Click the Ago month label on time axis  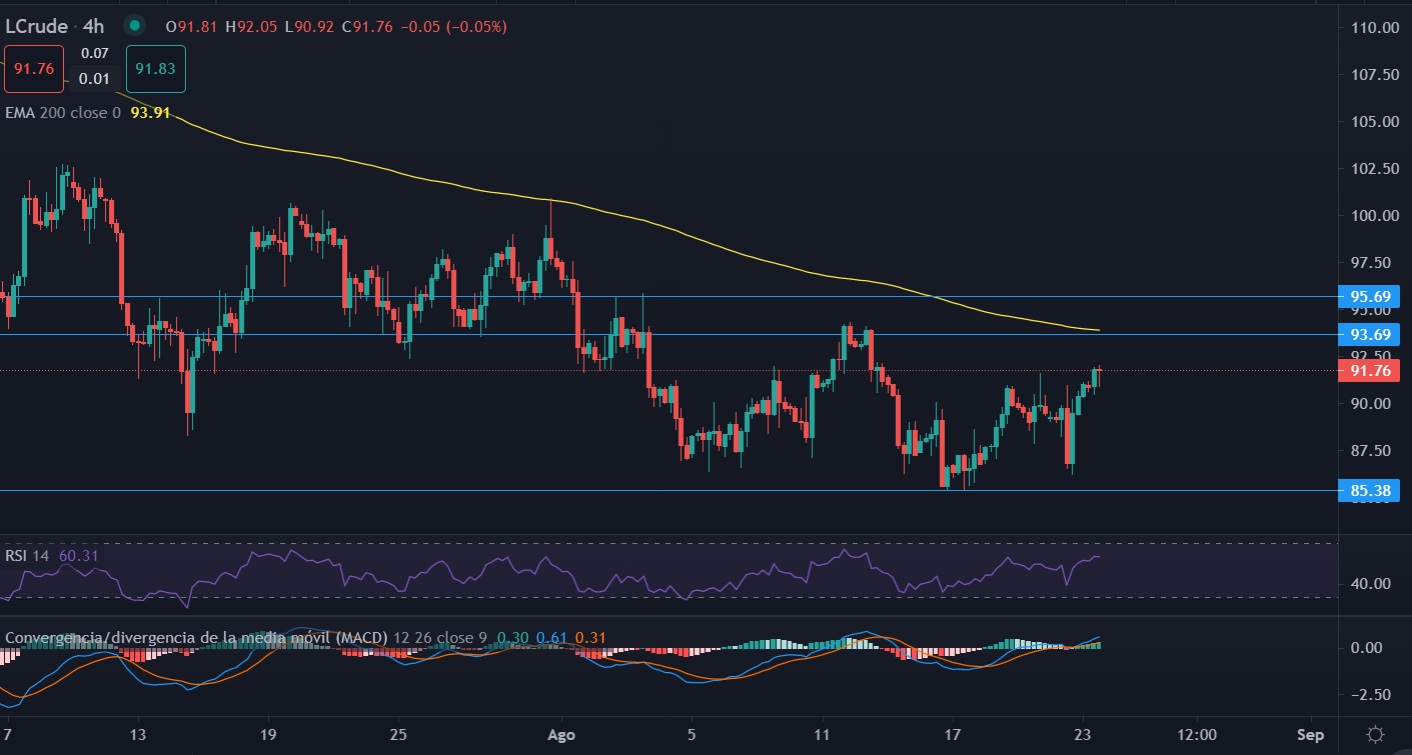561,734
